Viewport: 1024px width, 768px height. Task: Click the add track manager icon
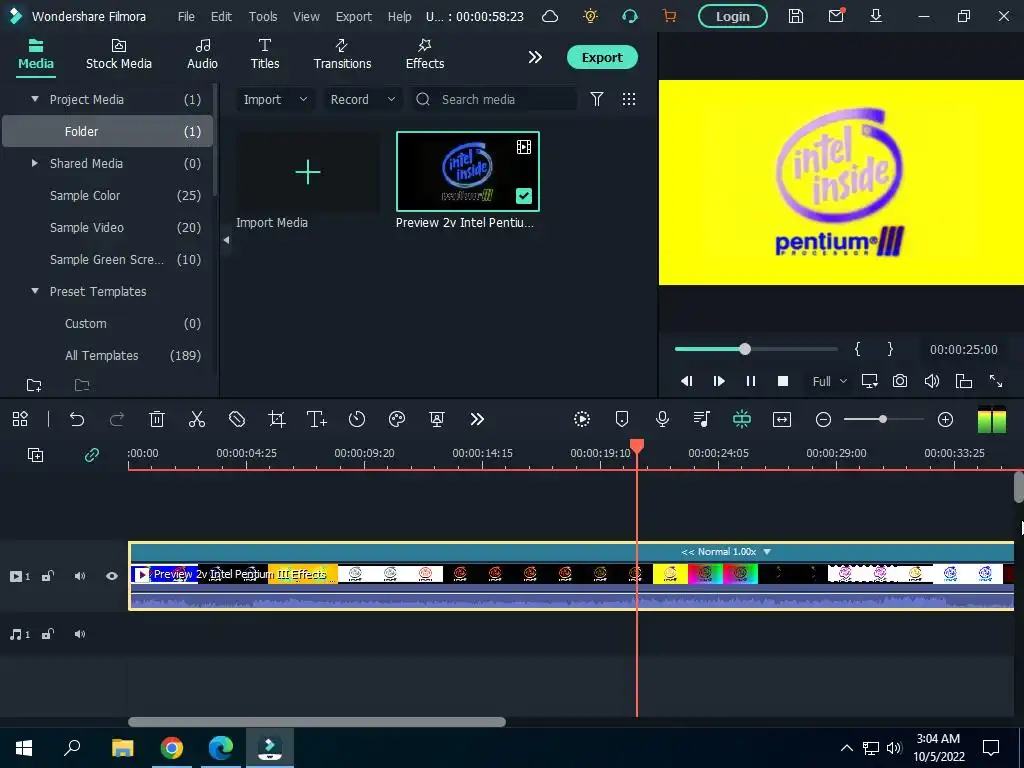(35, 455)
